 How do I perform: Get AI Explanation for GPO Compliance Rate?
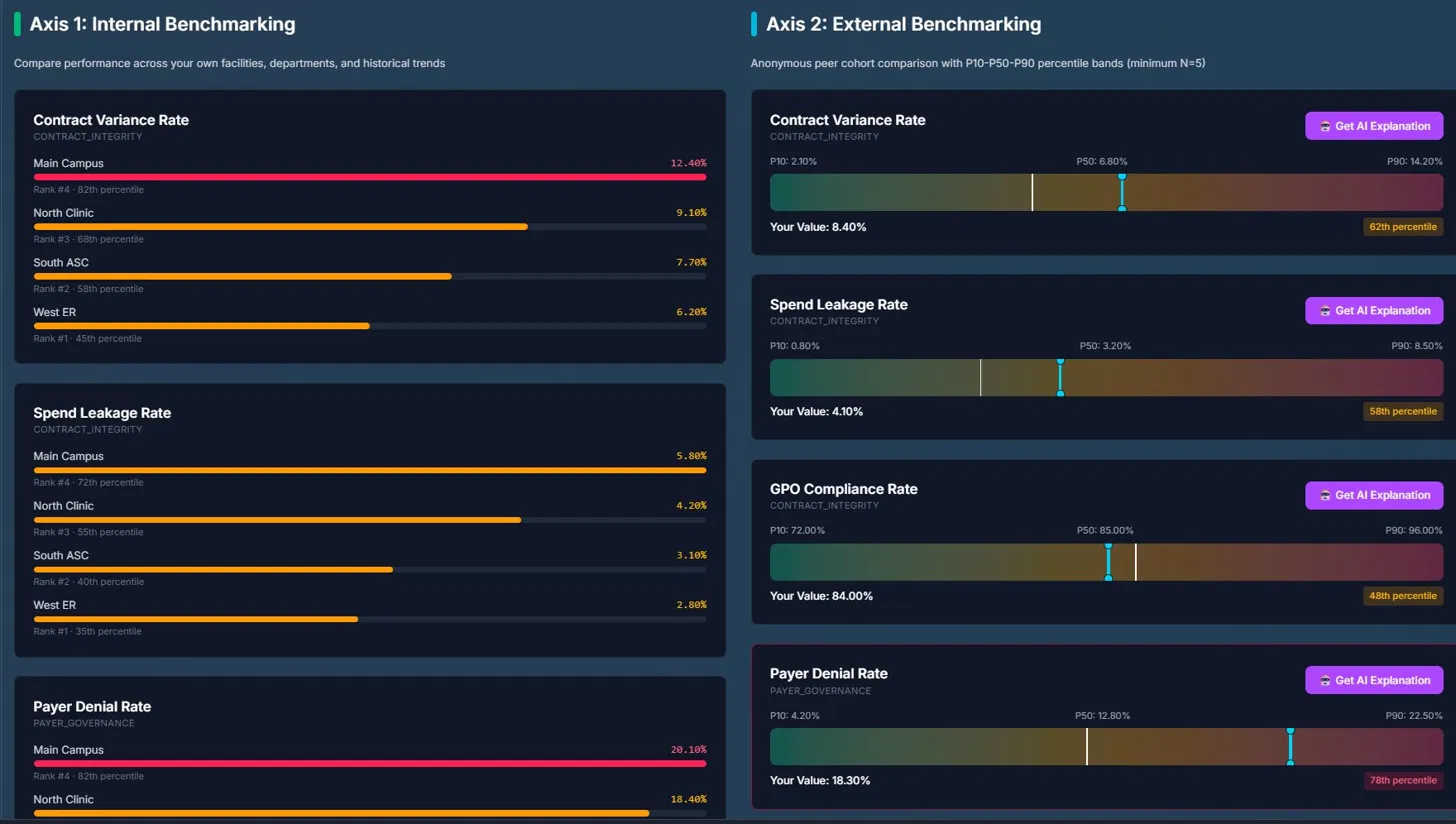coord(1374,495)
